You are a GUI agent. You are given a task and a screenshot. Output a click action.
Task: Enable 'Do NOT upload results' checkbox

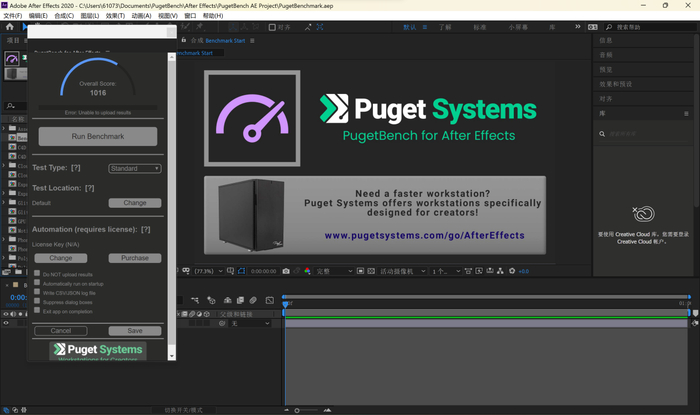pyautogui.click(x=38, y=273)
